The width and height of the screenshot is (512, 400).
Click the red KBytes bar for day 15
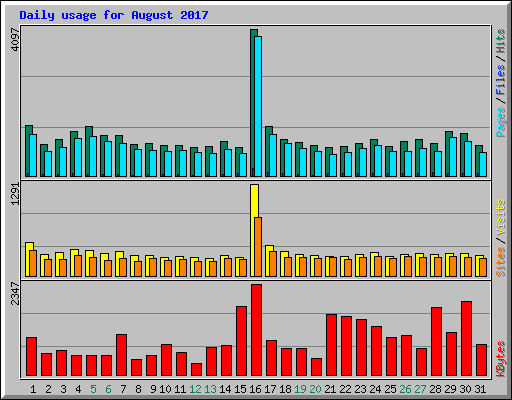242,341
